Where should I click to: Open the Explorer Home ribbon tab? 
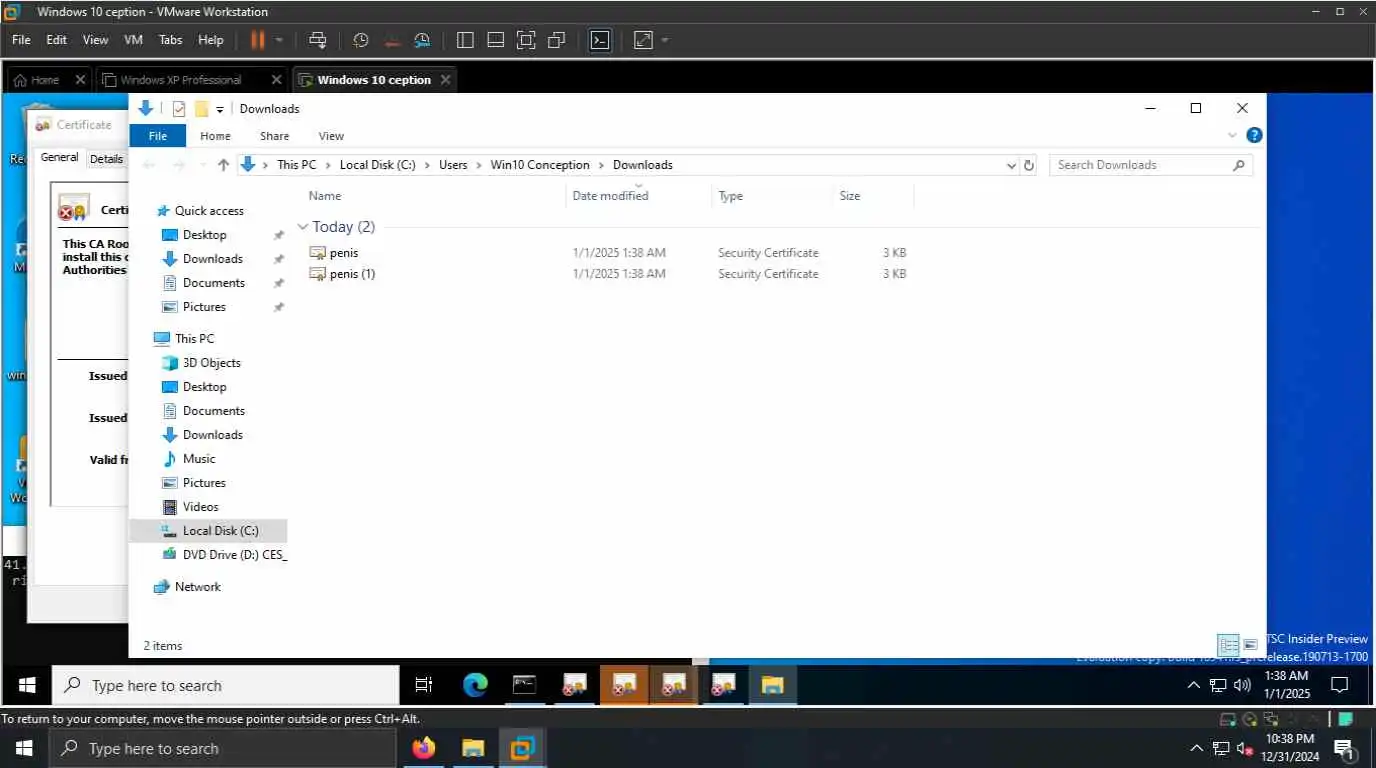click(215, 136)
